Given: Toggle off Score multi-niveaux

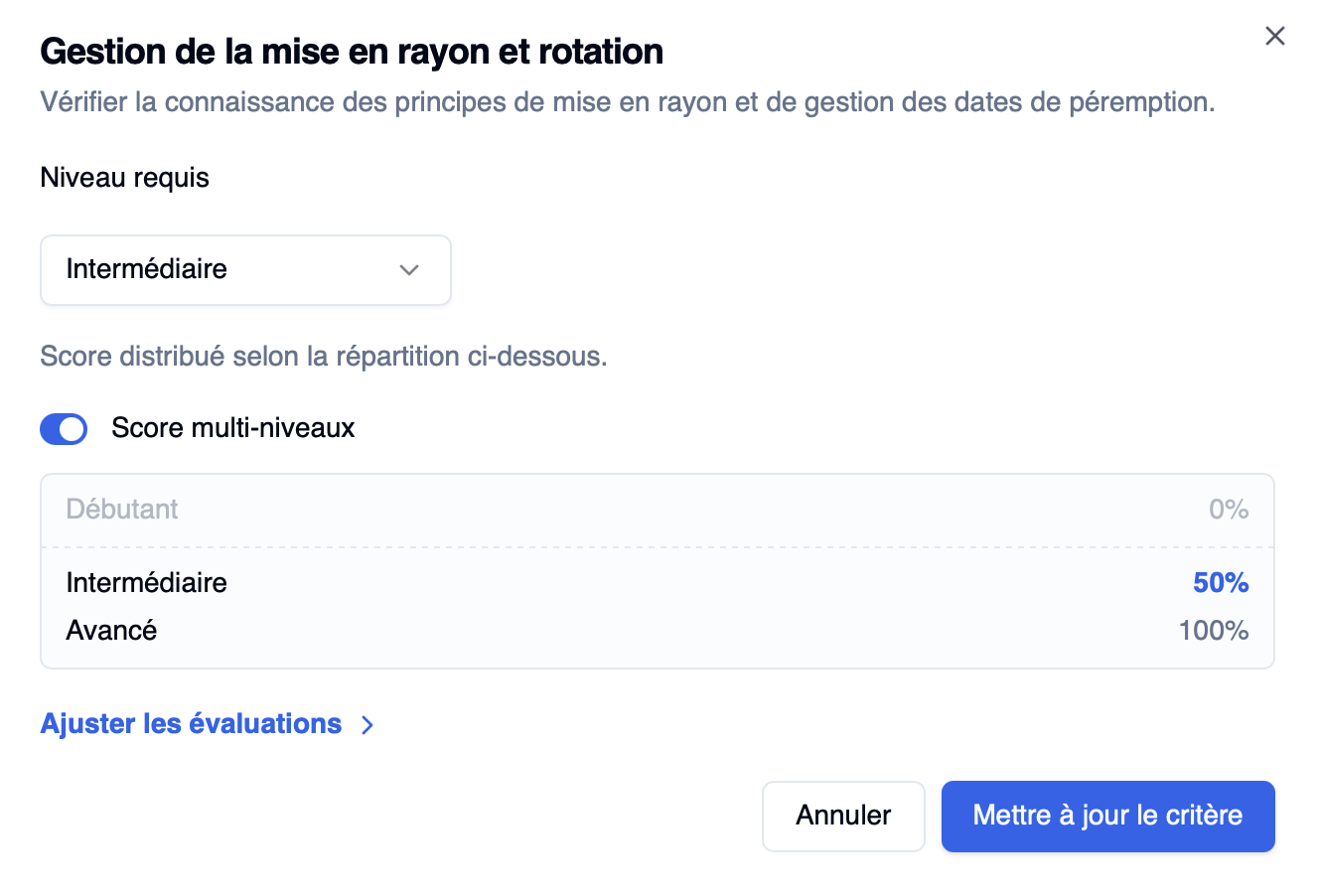Looking at the screenshot, I should (64, 428).
